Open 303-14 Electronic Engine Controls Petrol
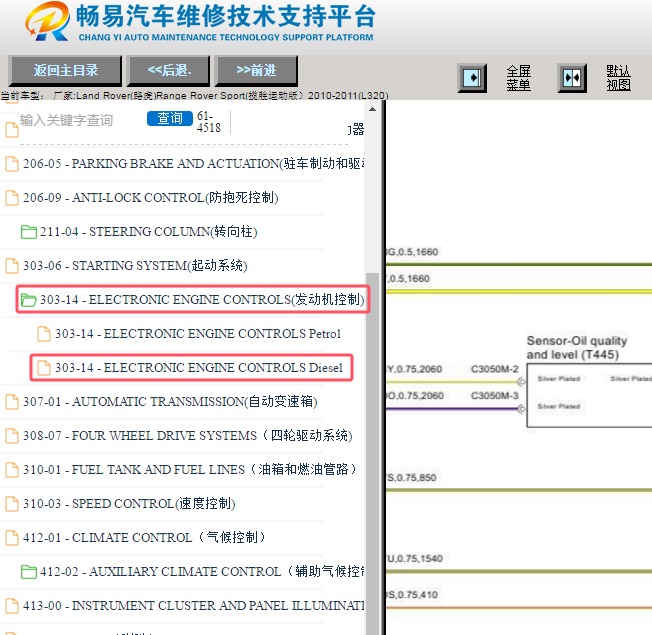The image size is (652, 635). [x=198, y=334]
